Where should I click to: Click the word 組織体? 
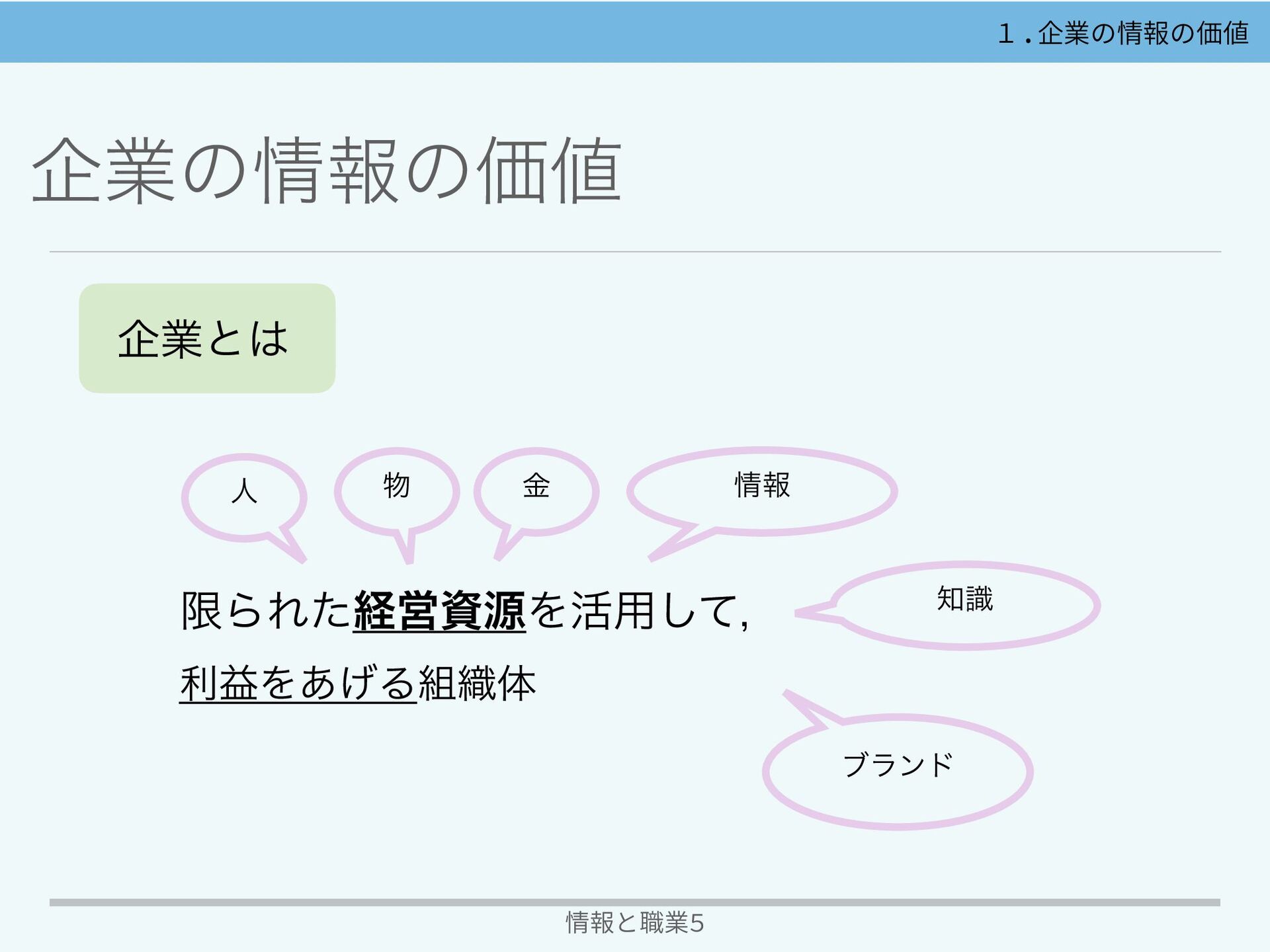[477, 683]
